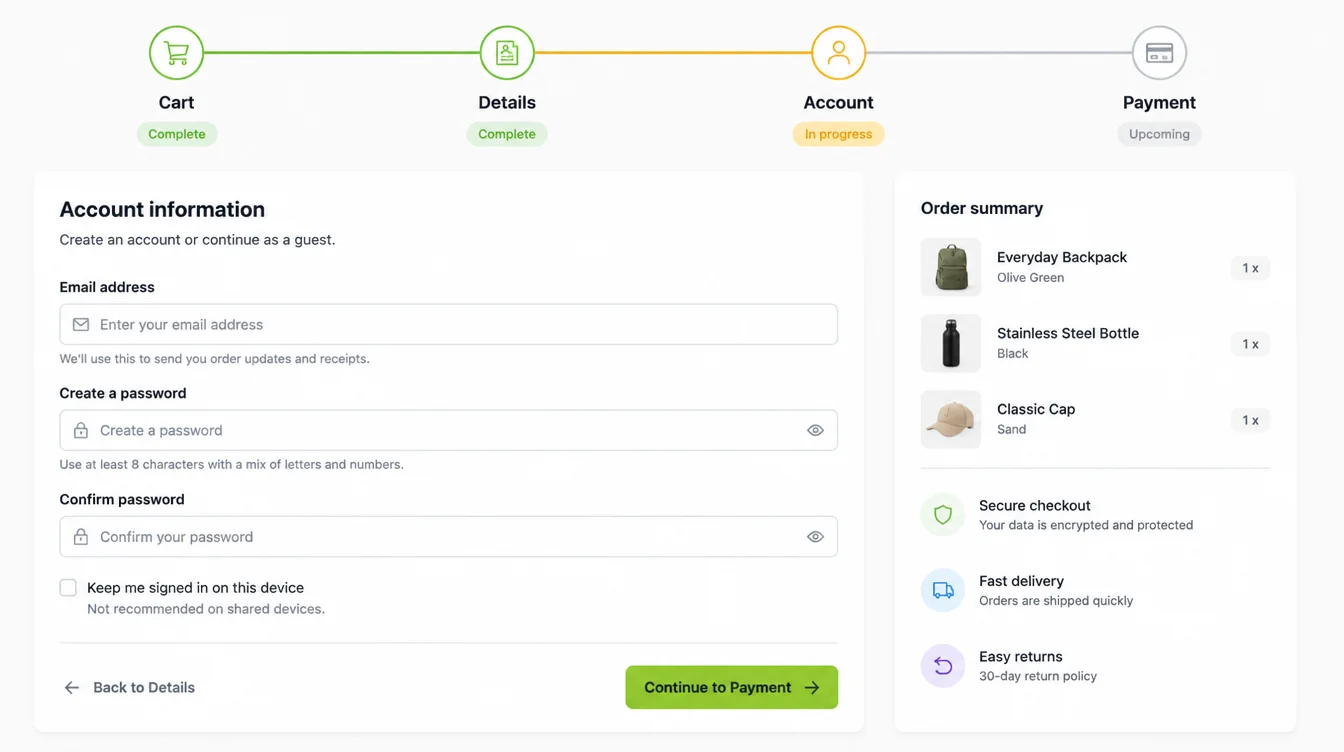Show password in Confirm password field

click(x=816, y=537)
